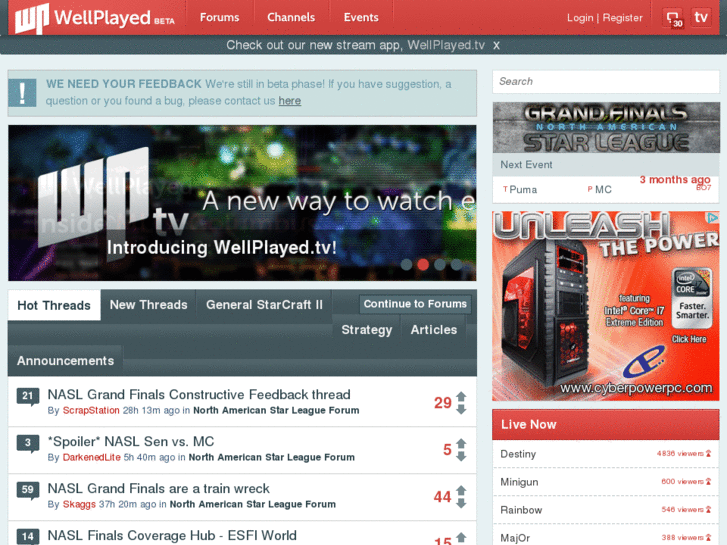Open Skaggs' user profile link

click(79, 504)
